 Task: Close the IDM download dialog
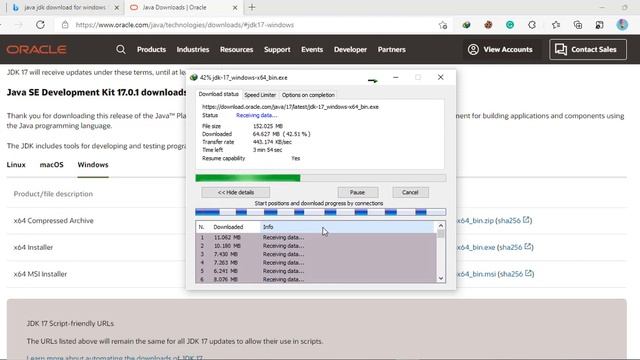pyautogui.click(x=440, y=77)
